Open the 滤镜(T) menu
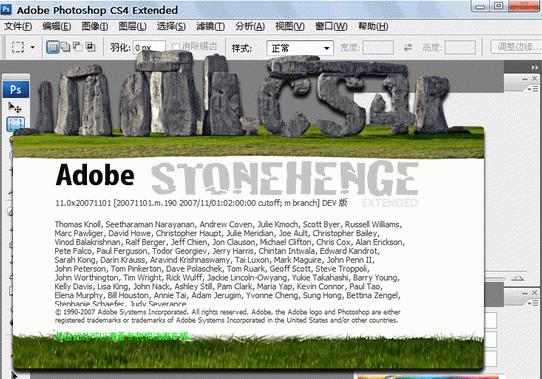This screenshot has height=379, width=542. 210,26
